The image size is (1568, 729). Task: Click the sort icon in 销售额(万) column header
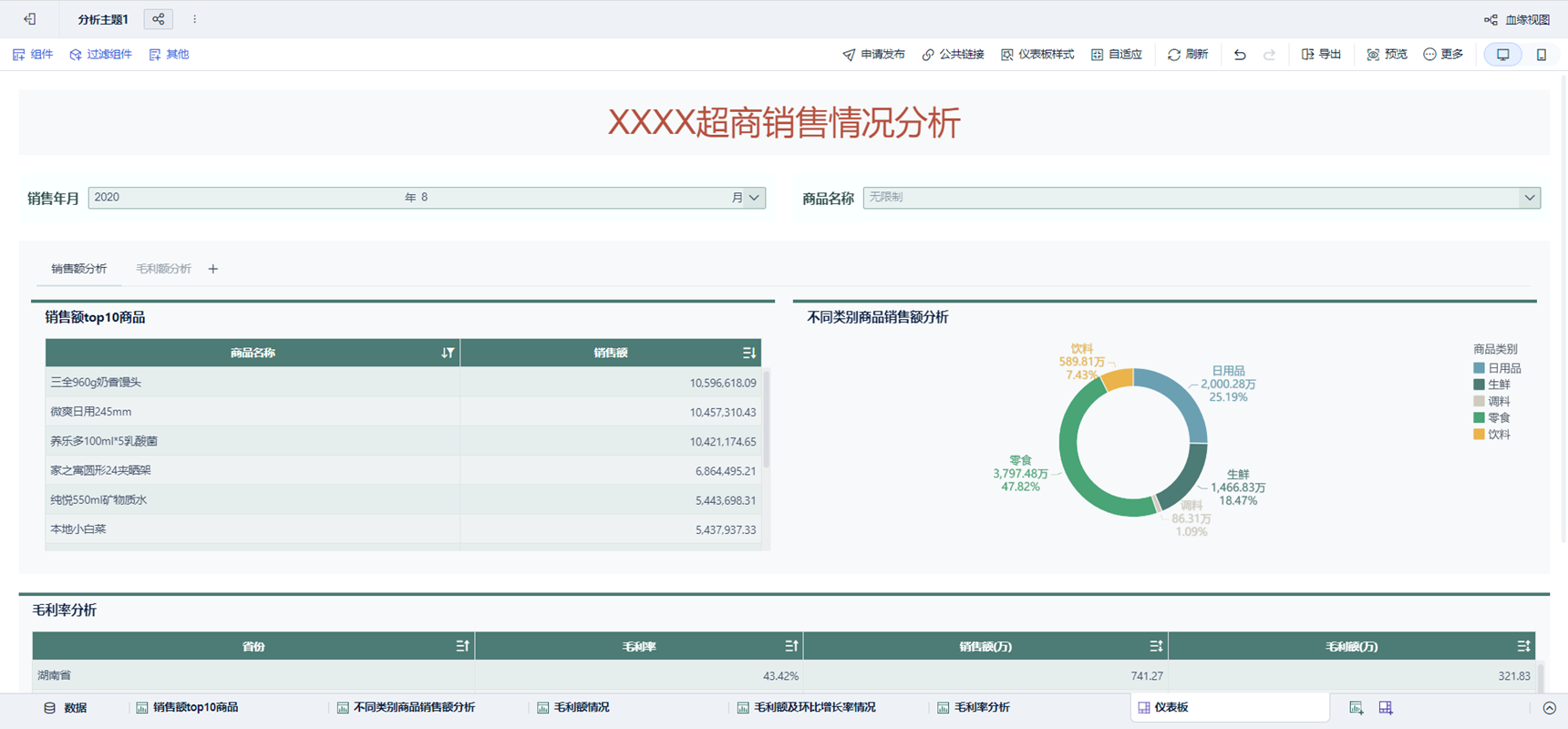1156,646
